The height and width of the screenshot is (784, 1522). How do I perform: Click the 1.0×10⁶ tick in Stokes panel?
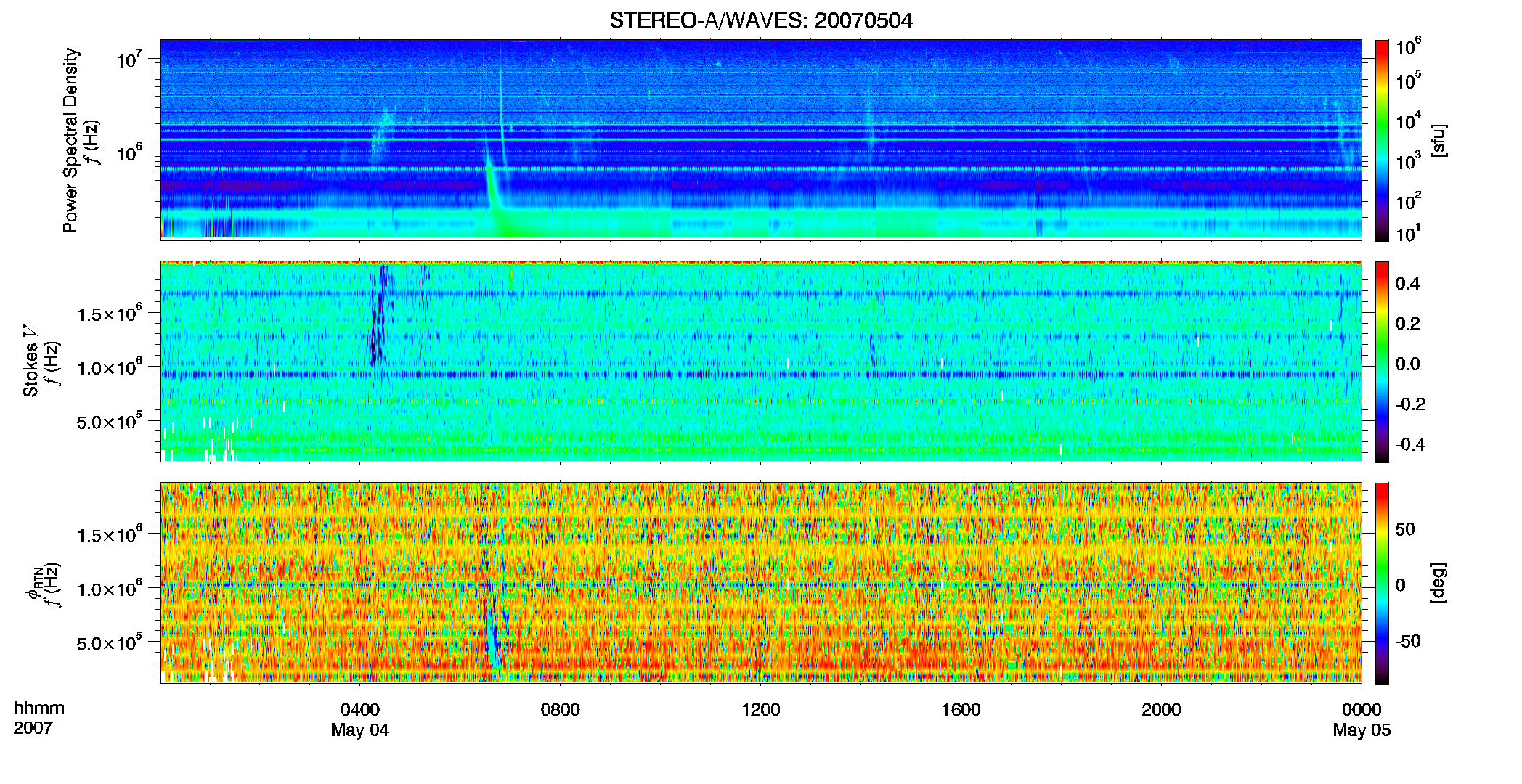click(110, 367)
